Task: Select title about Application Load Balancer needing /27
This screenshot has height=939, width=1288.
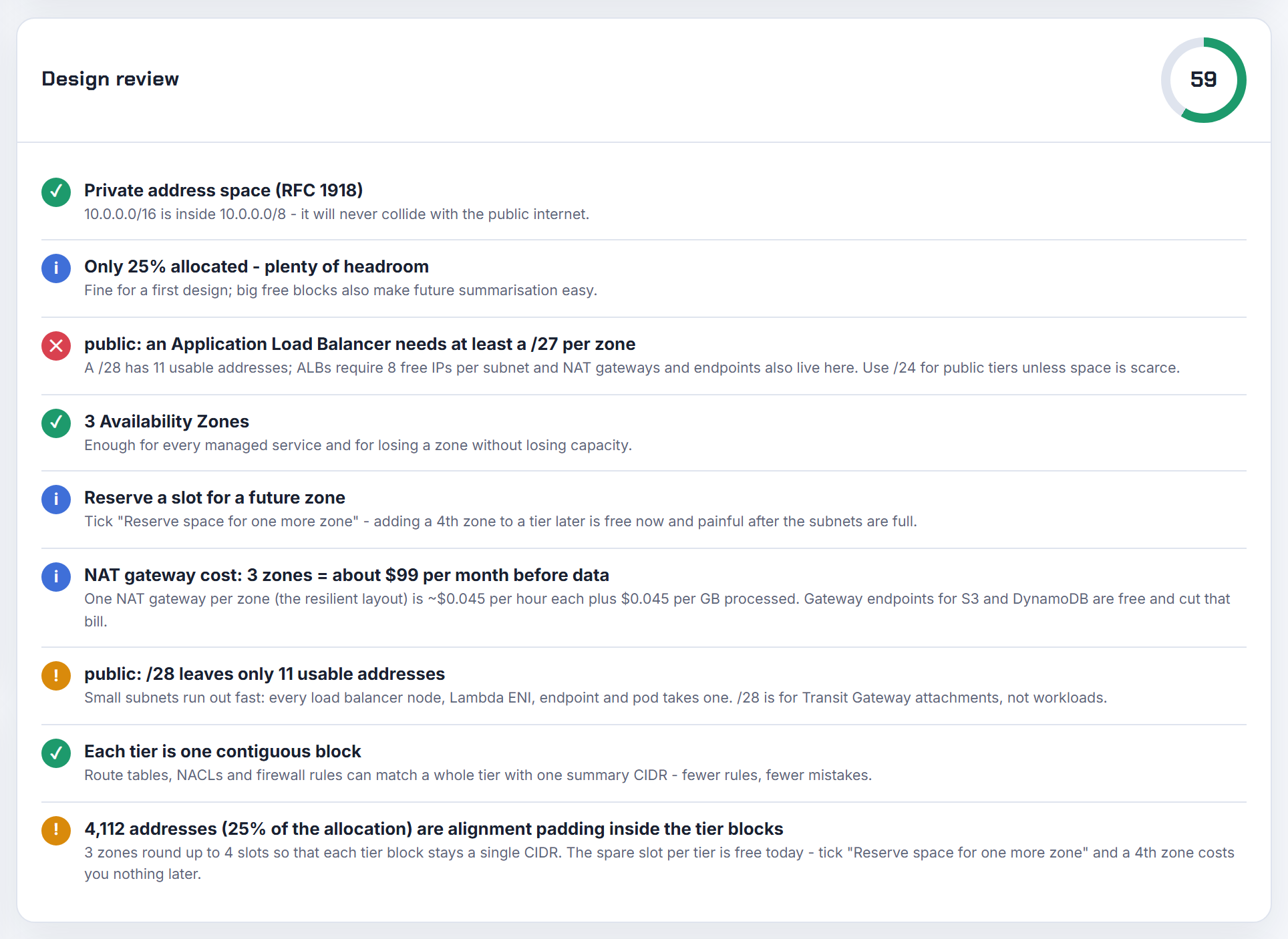Action: click(x=360, y=344)
